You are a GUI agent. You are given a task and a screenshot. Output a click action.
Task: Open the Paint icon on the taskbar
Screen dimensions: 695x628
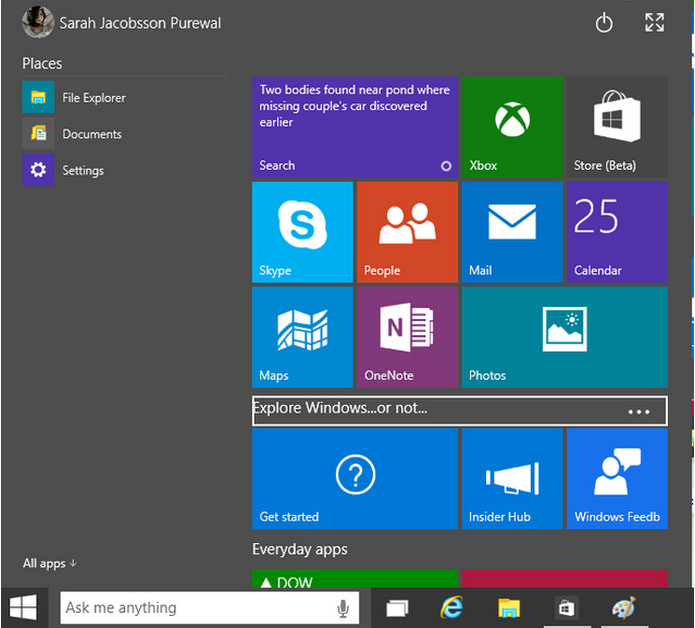(624, 608)
